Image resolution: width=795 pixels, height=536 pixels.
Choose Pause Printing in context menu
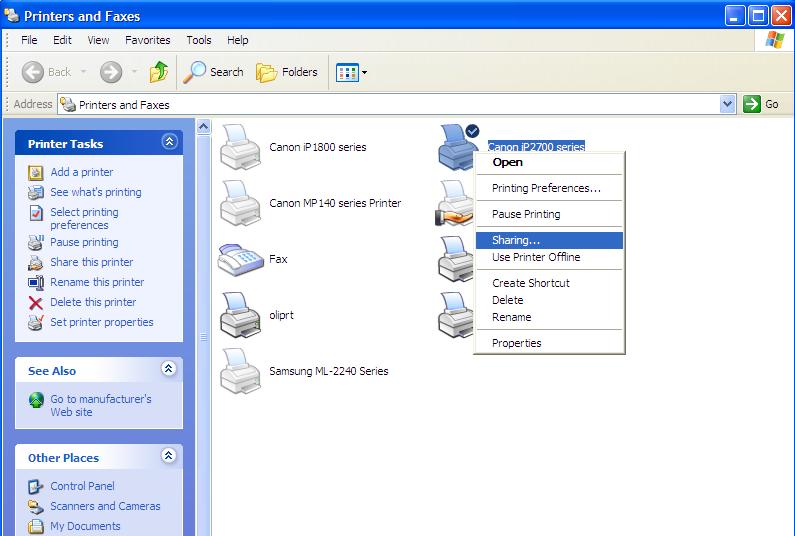point(549,214)
